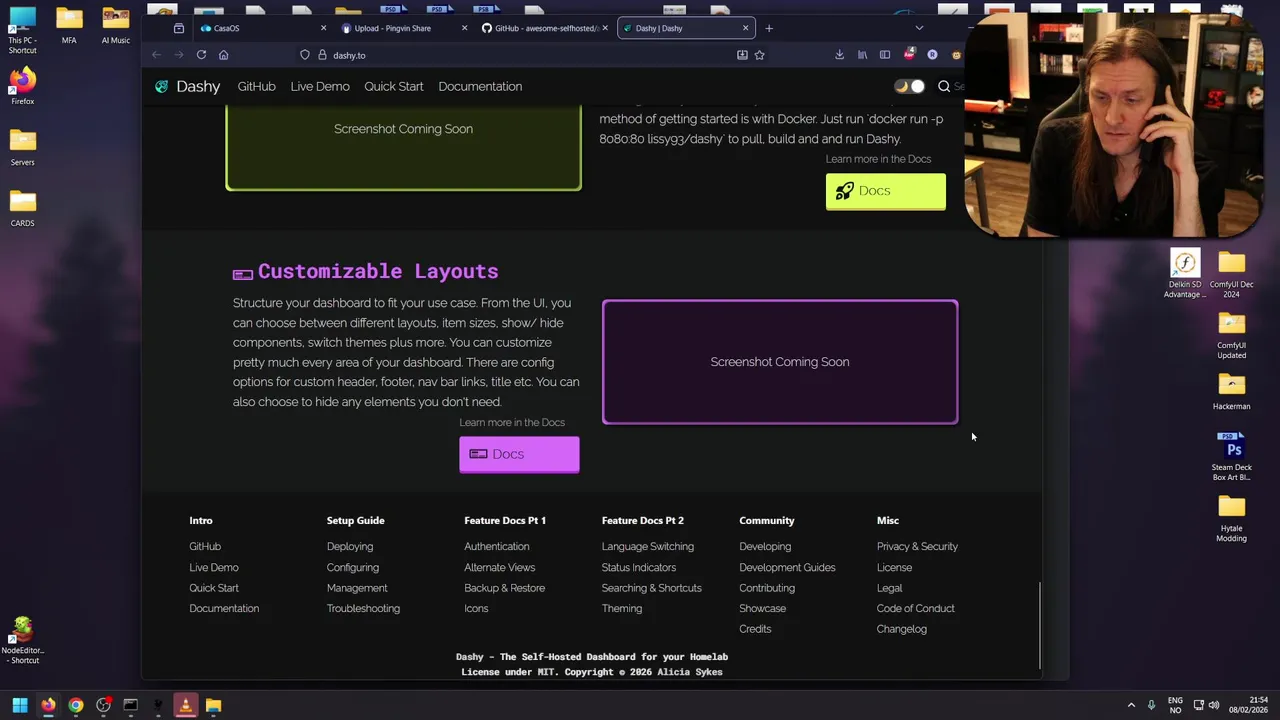
Task: Select CARDS folder on desktop
Action: pyautogui.click(x=22, y=208)
